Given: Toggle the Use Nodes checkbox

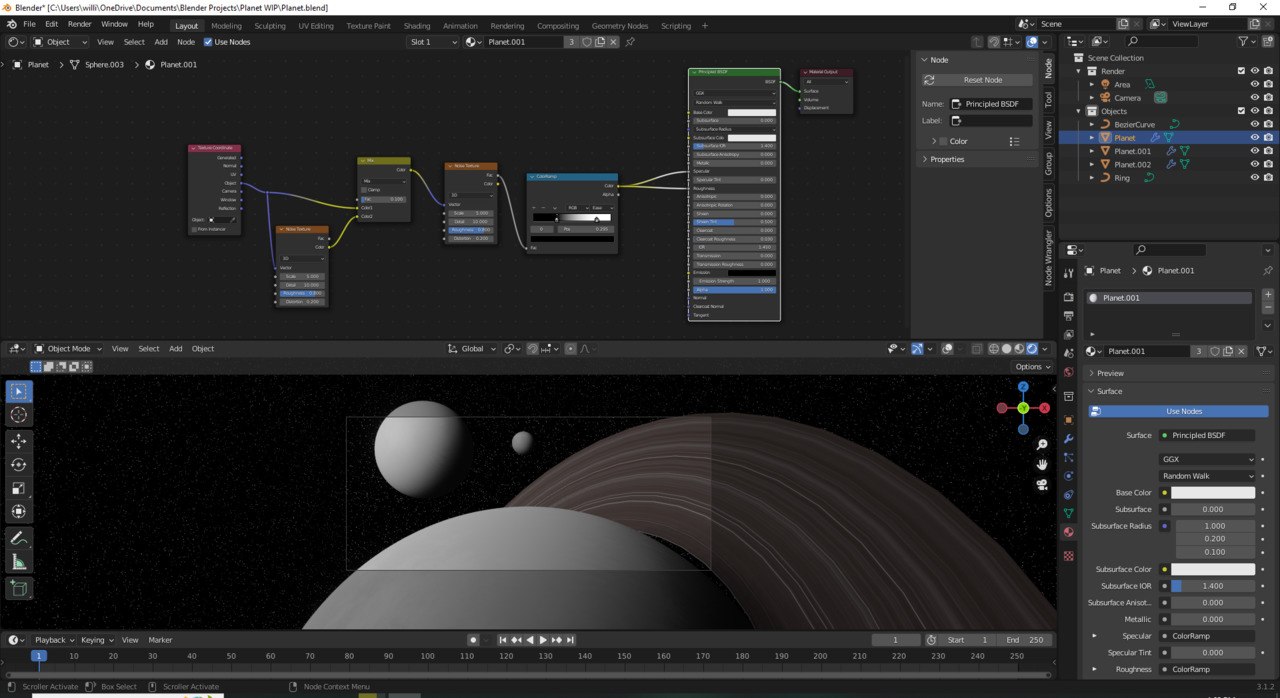Looking at the screenshot, I should (208, 42).
